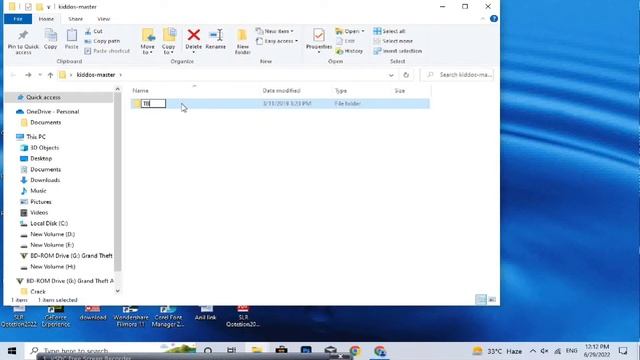Open Desktop in navigation pane
Screen dimensions: 640x360
coord(41,158)
